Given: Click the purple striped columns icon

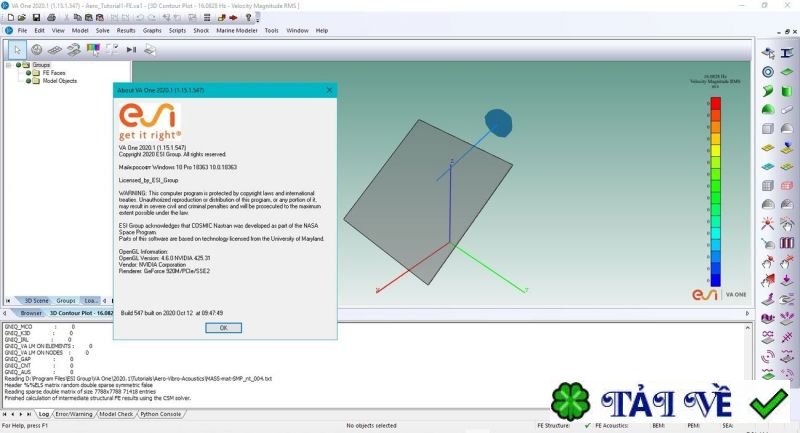Looking at the screenshot, I should click(x=787, y=243).
